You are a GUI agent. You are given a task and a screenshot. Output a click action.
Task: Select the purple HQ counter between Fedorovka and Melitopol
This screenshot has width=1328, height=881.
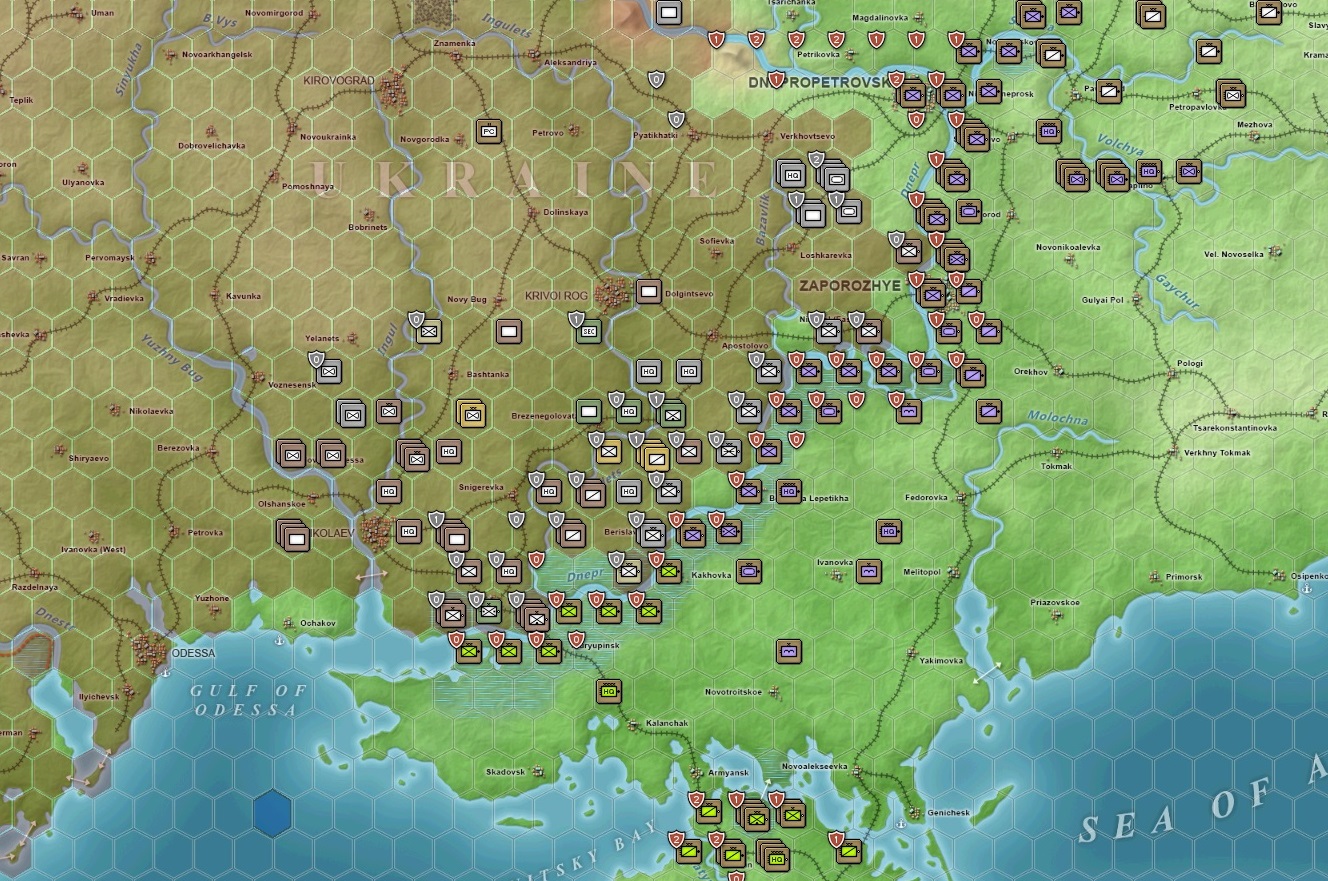coord(889,531)
